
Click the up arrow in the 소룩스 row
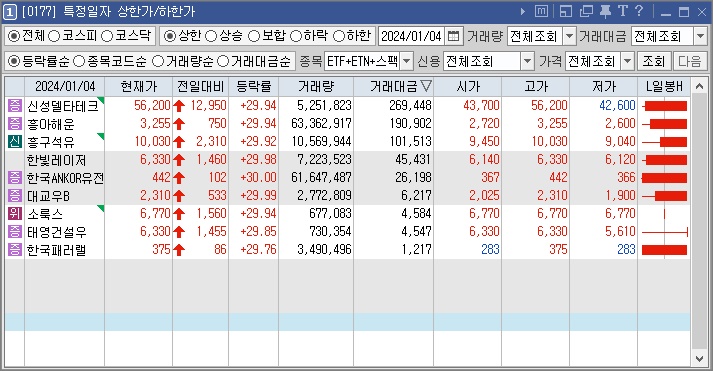tap(179, 214)
